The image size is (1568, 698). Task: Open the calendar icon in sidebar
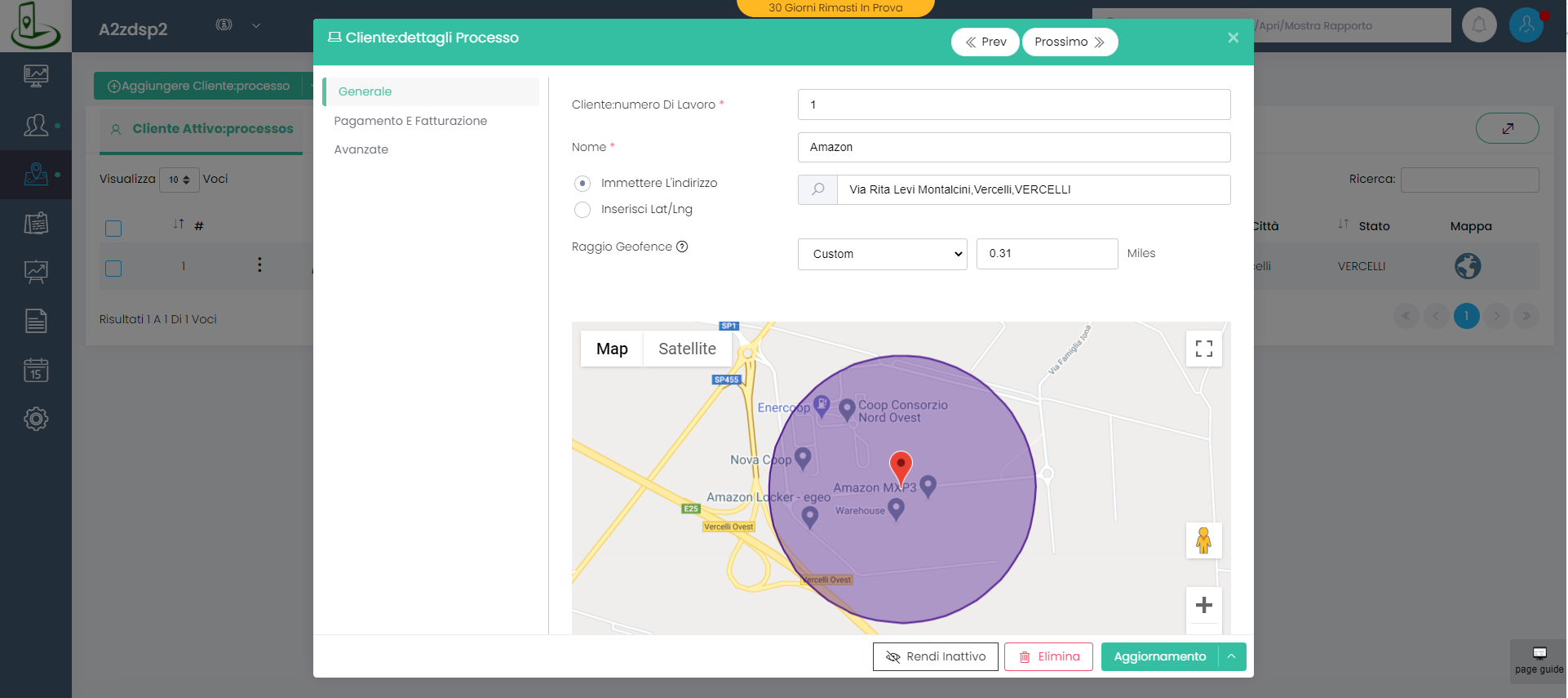pos(36,370)
